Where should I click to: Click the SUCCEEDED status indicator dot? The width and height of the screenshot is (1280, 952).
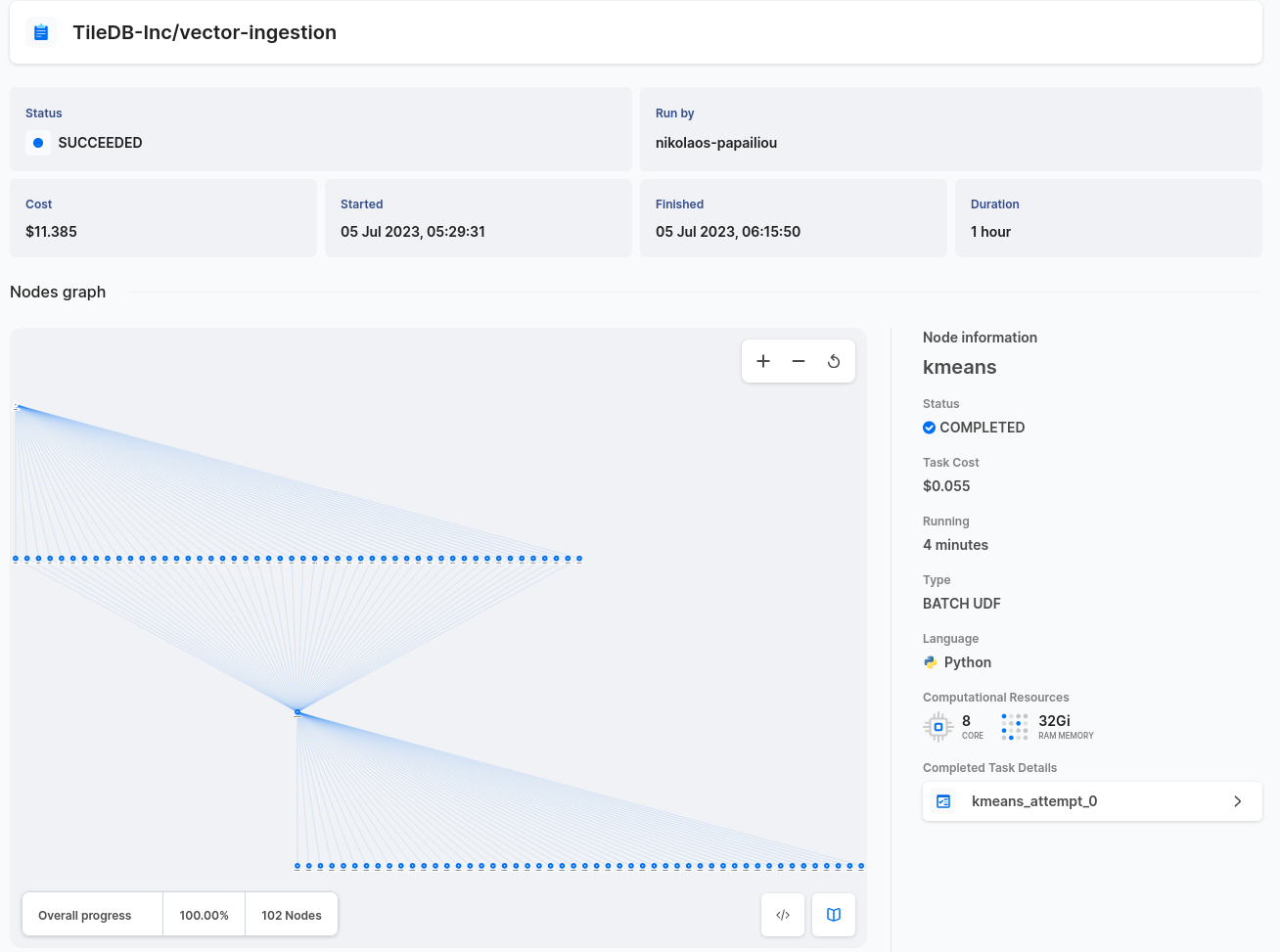point(38,143)
